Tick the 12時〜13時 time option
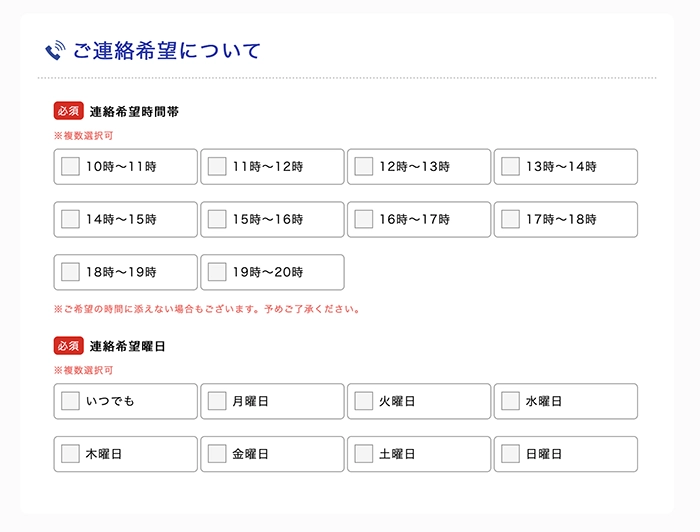Viewport: 700px width, 532px height. [363, 166]
